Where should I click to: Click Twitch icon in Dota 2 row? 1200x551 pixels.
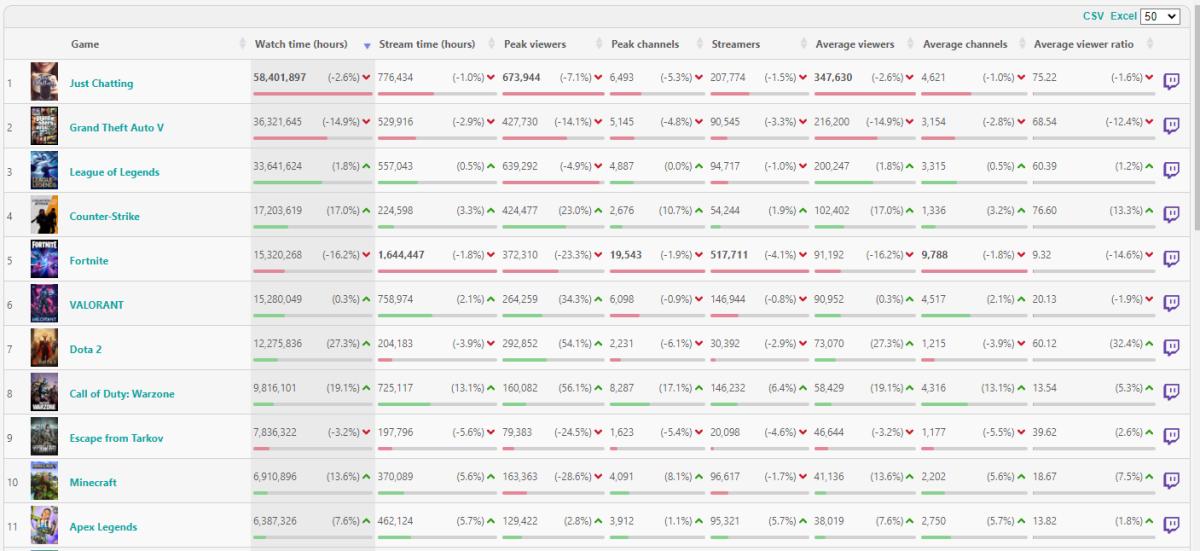click(1172, 348)
